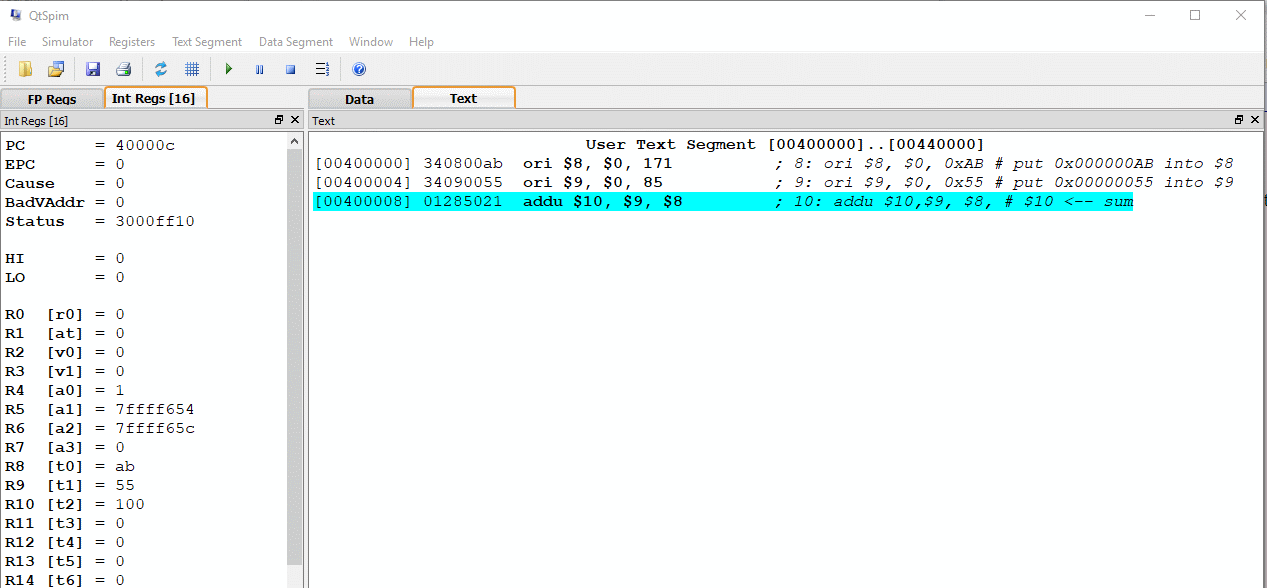Undock the Text panel
Screen dimensions: 1267x588
point(1239,120)
